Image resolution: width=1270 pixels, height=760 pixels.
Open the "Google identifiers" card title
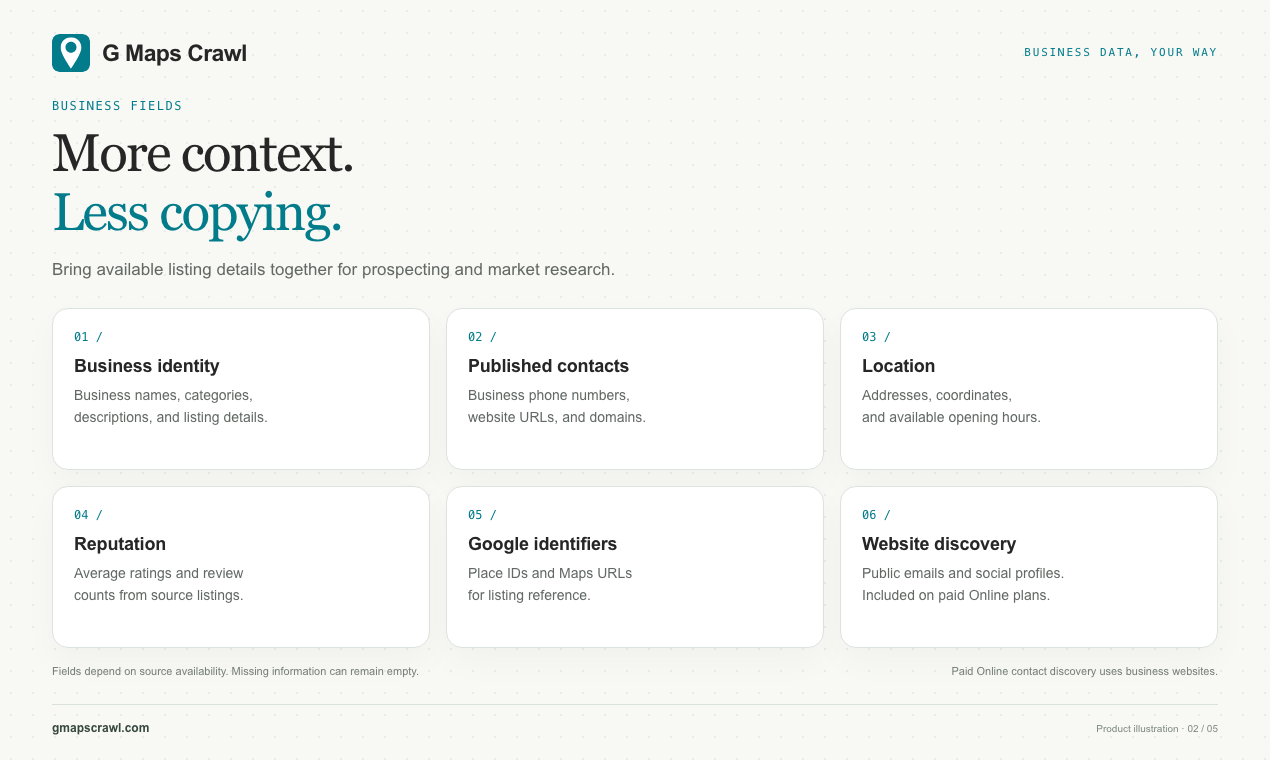coord(543,544)
